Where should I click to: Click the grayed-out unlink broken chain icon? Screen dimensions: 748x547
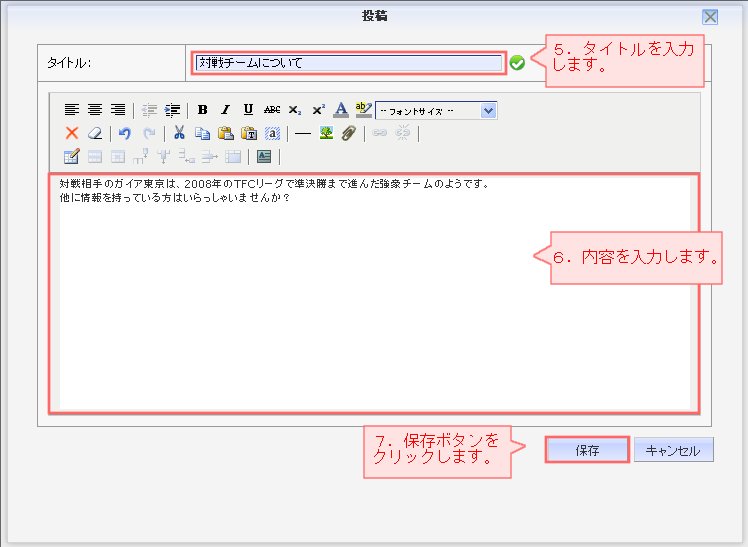(x=403, y=133)
